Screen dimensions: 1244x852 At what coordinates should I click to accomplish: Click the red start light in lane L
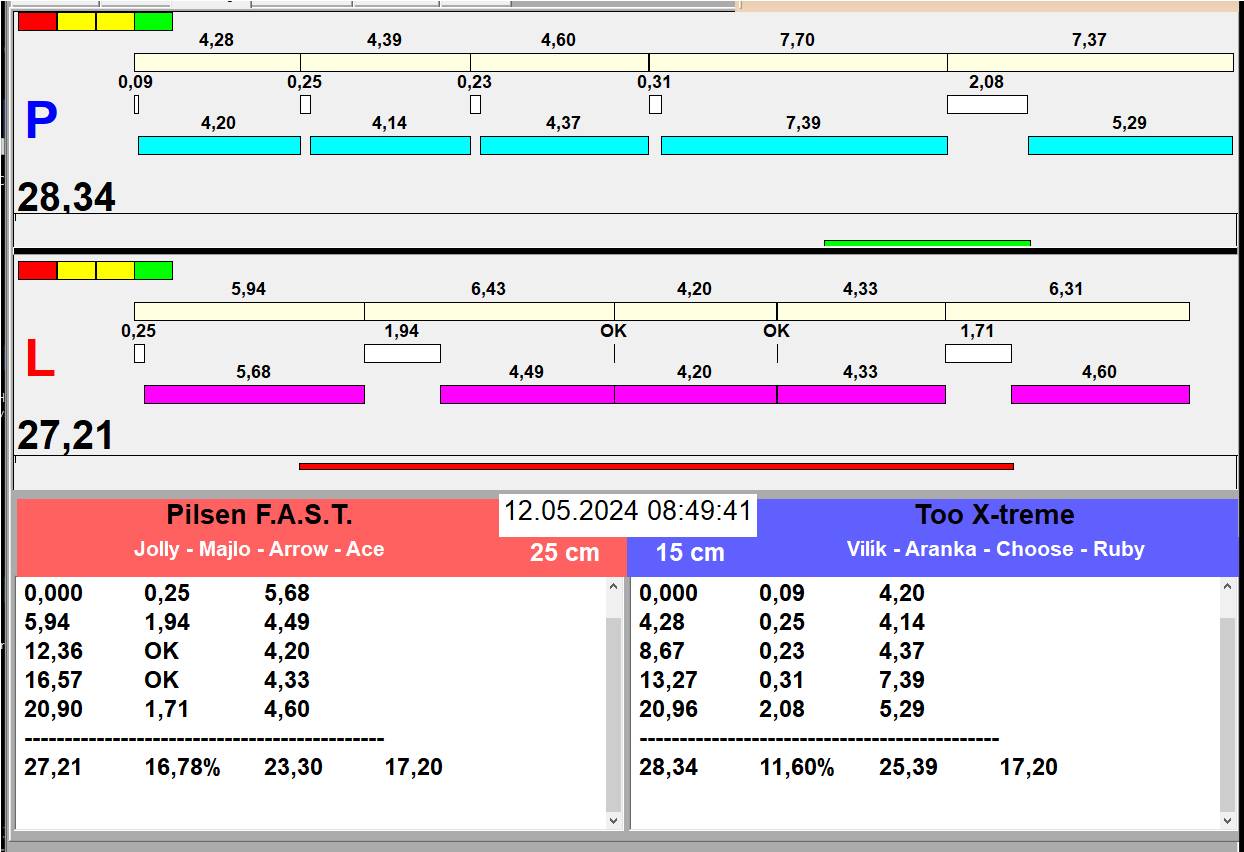38,270
